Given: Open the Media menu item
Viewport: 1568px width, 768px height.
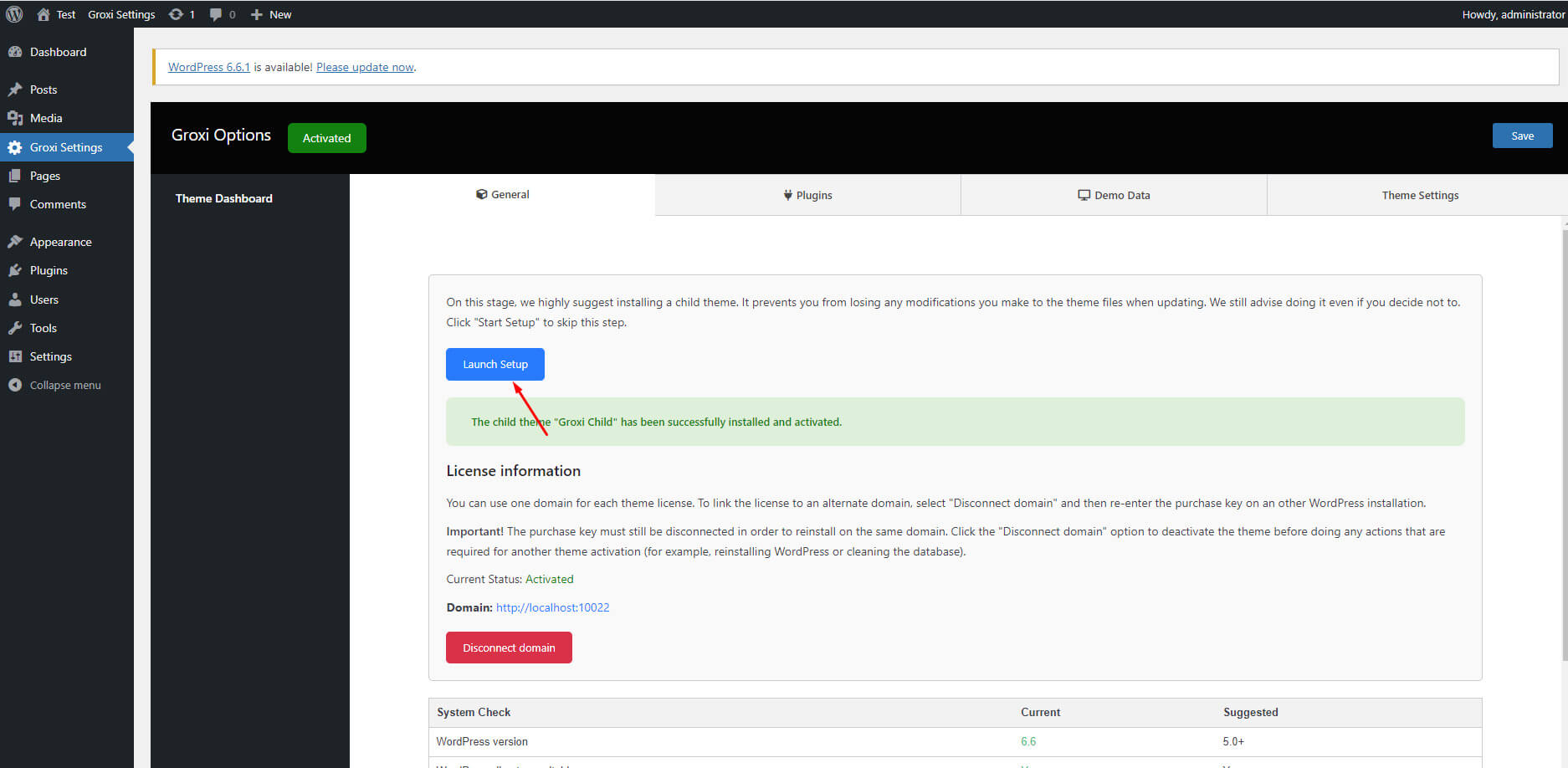Looking at the screenshot, I should pos(67,118).
